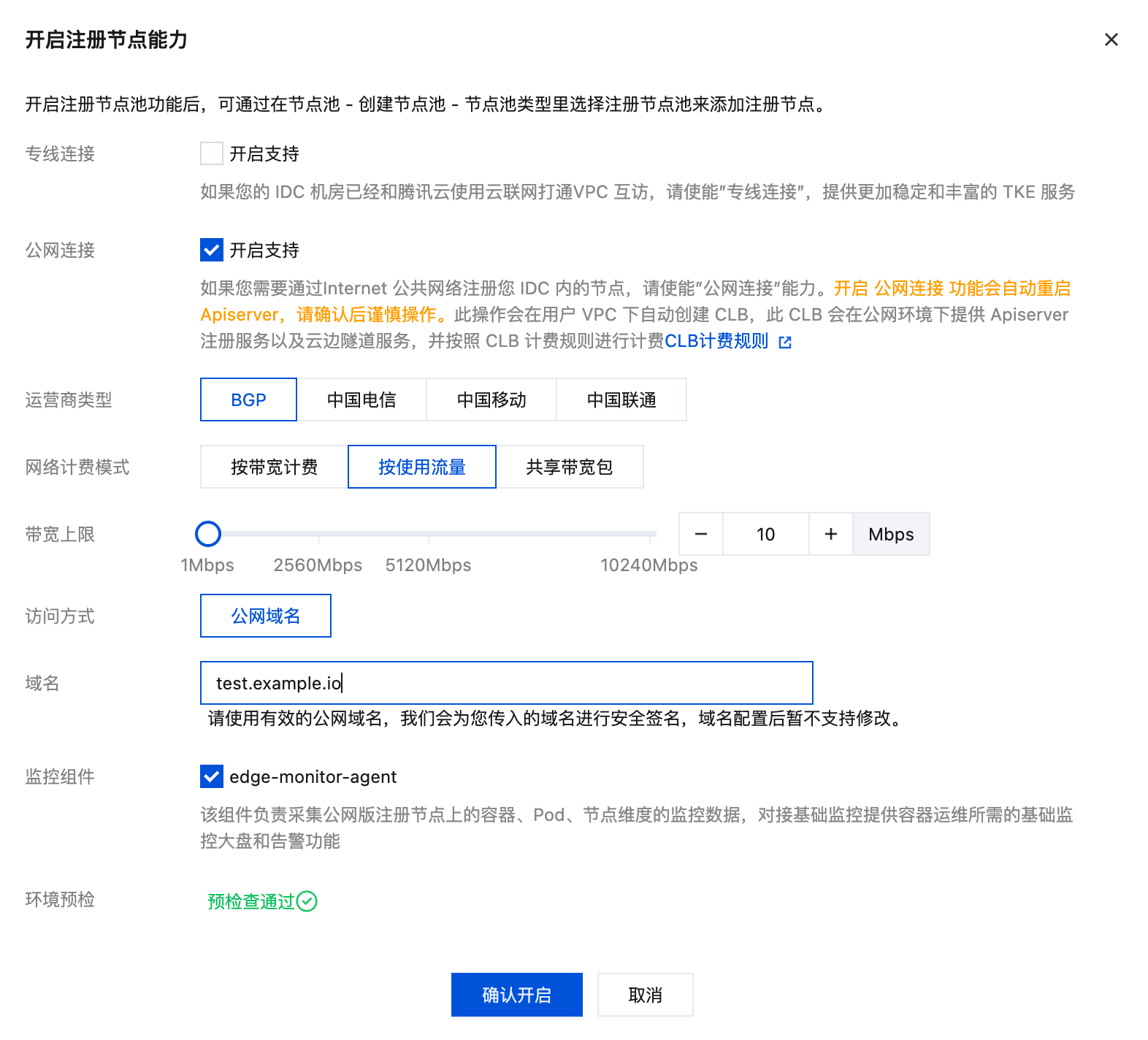
Task: Uncheck the 公网连接 开启支持 checkbox
Action: pyautogui.click(x=212, y=250)
